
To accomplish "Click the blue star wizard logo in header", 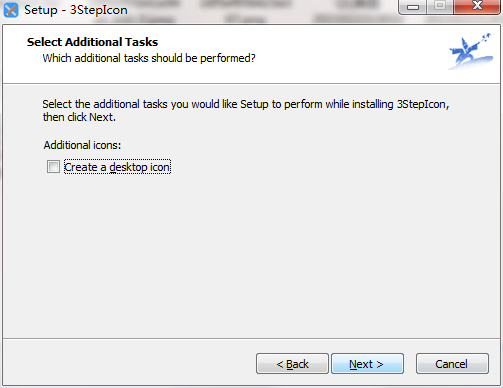I will [471, 52].
